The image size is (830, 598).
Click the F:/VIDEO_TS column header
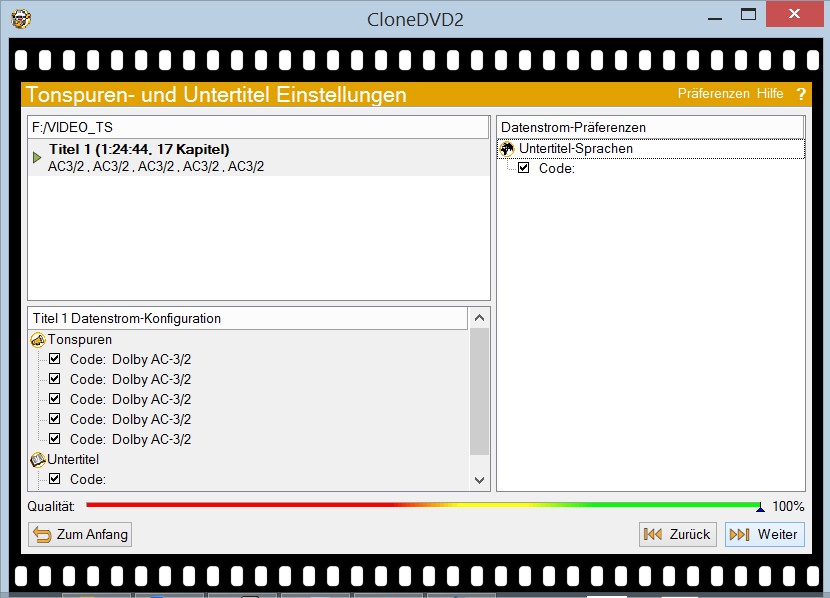tap(258, 128)
